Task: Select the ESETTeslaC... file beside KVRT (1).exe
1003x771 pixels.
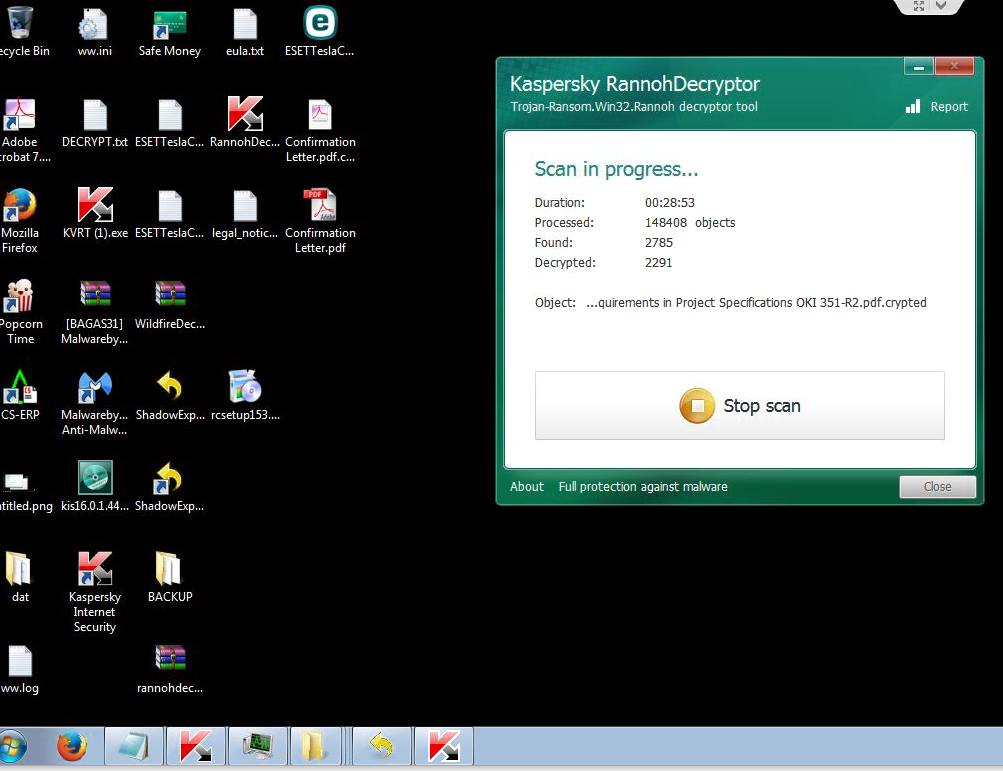Action: tap(170, 214)
